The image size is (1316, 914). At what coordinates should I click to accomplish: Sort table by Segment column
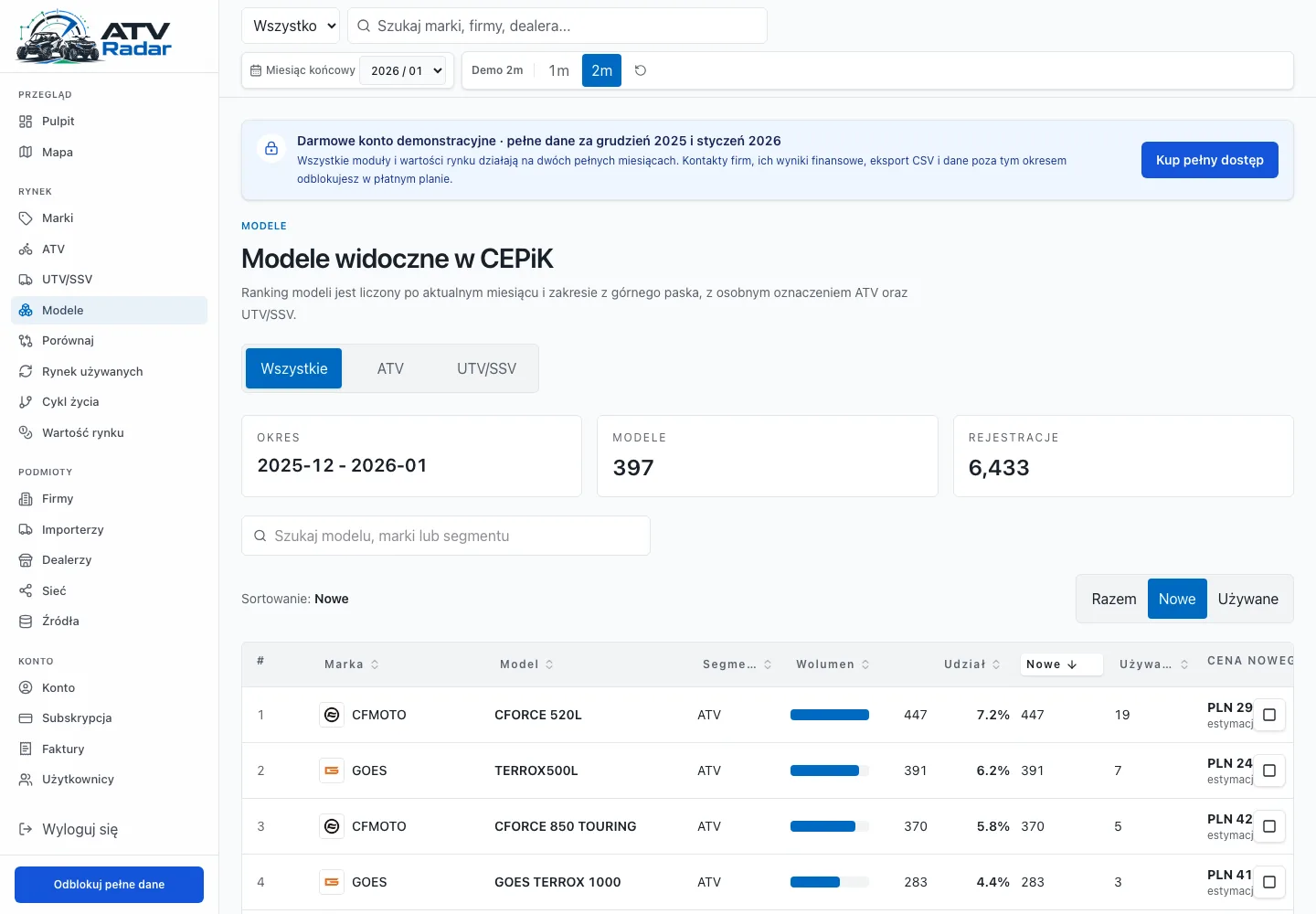tap(737, 664)
